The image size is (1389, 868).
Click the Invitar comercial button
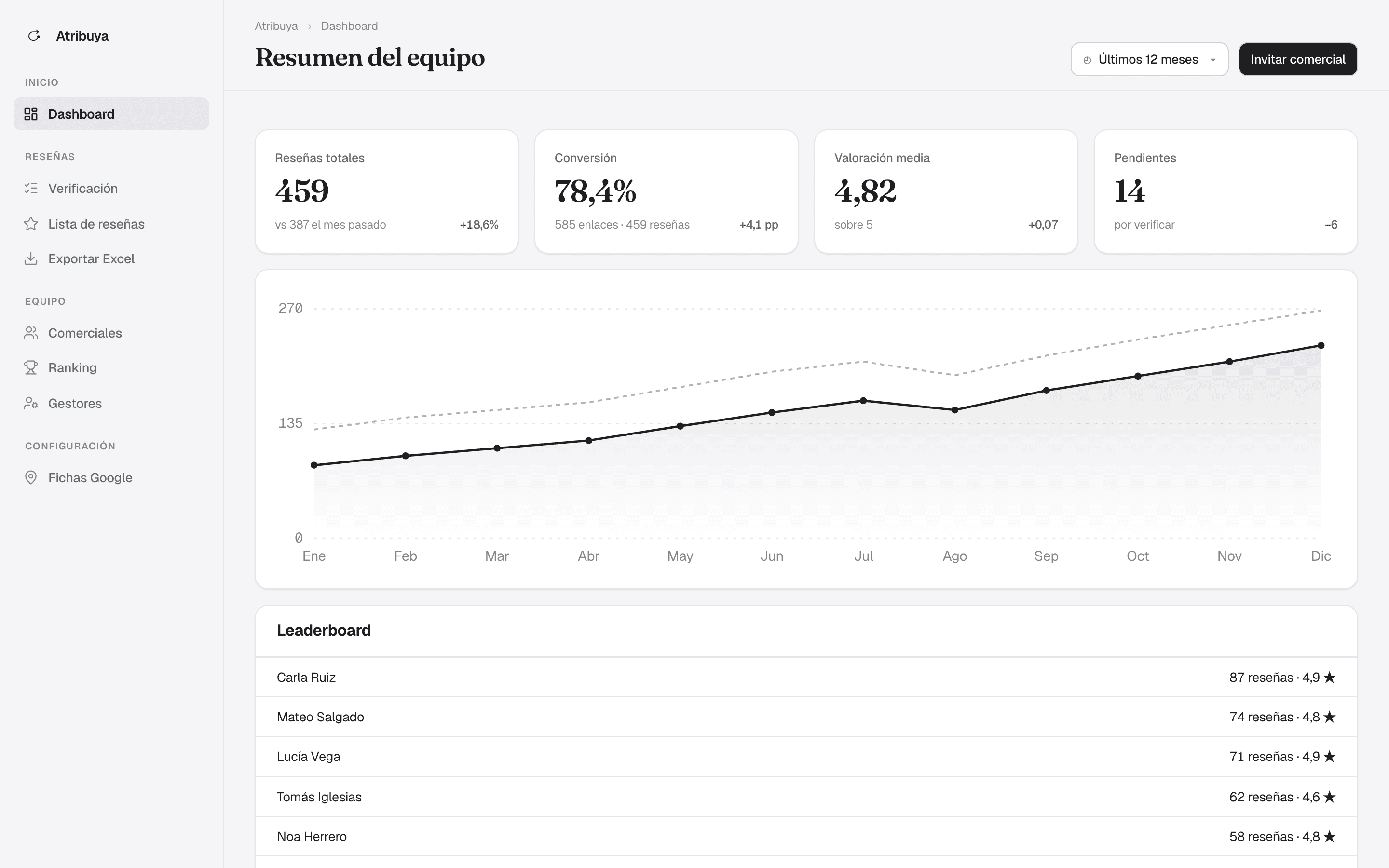(1298, 59)
